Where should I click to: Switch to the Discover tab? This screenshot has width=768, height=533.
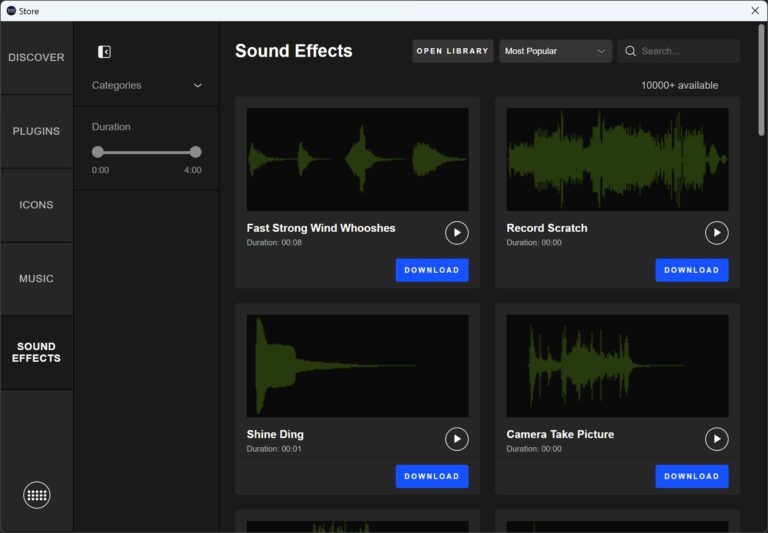click(36, 58)
